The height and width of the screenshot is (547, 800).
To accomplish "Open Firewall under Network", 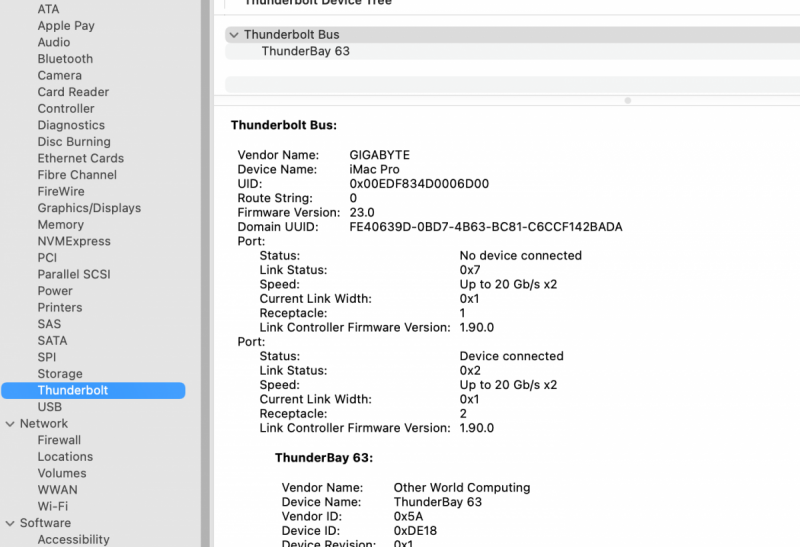I will tap(59, 440).
